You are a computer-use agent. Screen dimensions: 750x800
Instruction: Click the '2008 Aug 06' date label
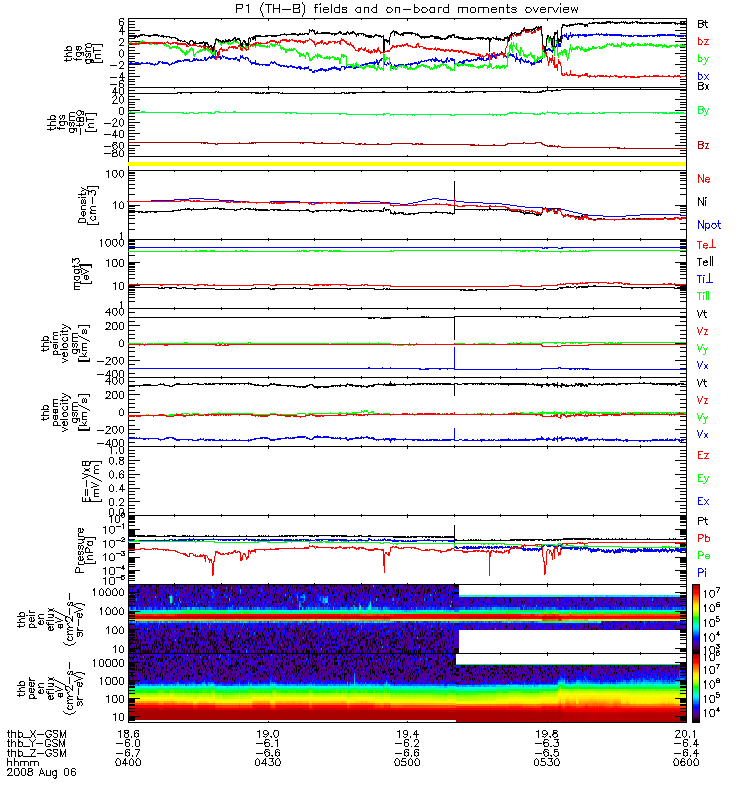tap(41, 772)
